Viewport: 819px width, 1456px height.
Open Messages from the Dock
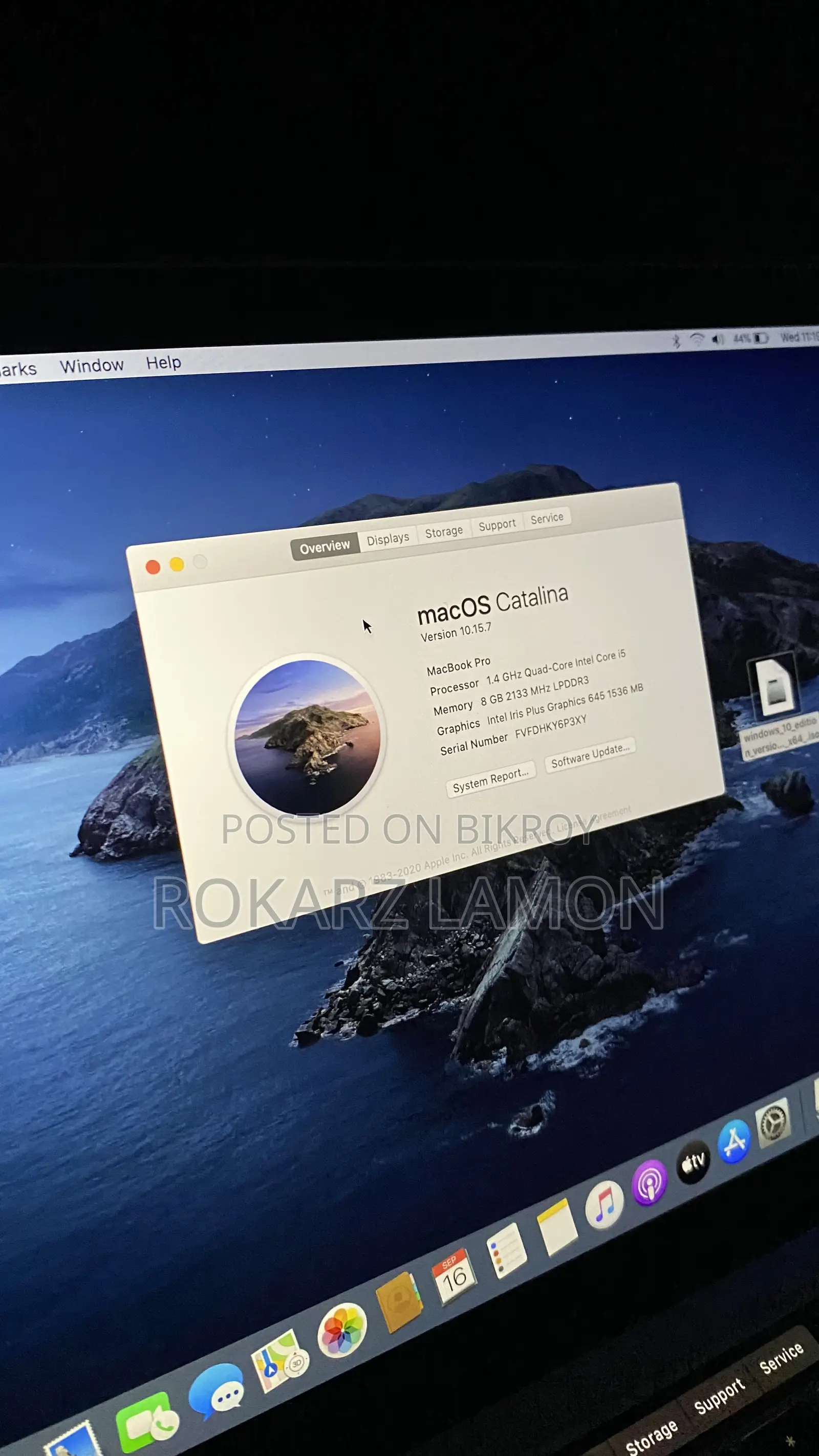(217, 1391)
